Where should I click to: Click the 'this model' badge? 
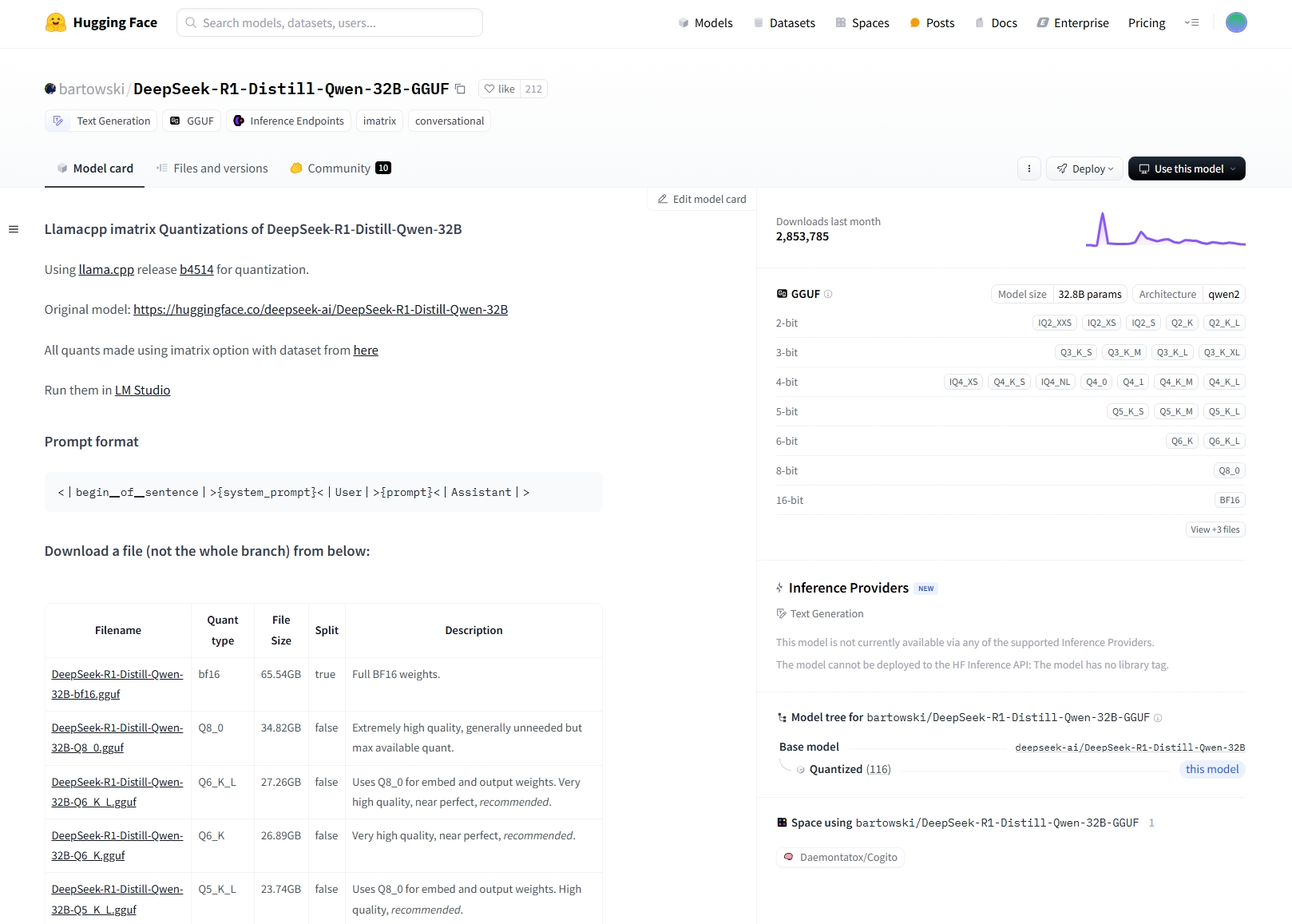point(1212,769)
